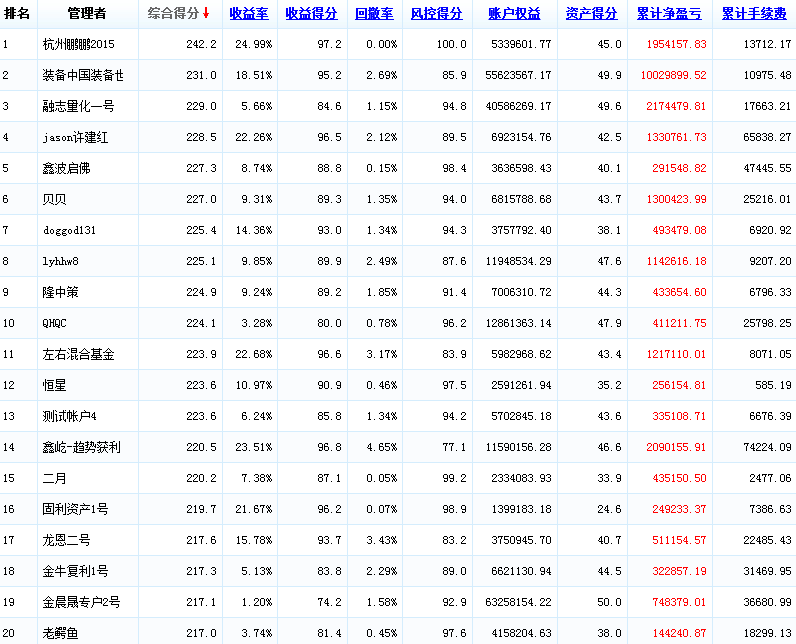Select manager 测试帐户4
The height and width of the screenshot is (644, 796).
point(70,416)
